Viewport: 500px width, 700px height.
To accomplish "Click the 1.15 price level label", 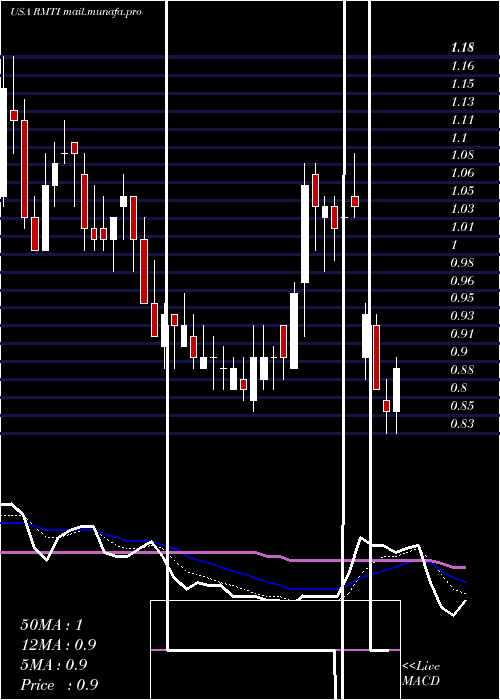I will tap(462, 84).
